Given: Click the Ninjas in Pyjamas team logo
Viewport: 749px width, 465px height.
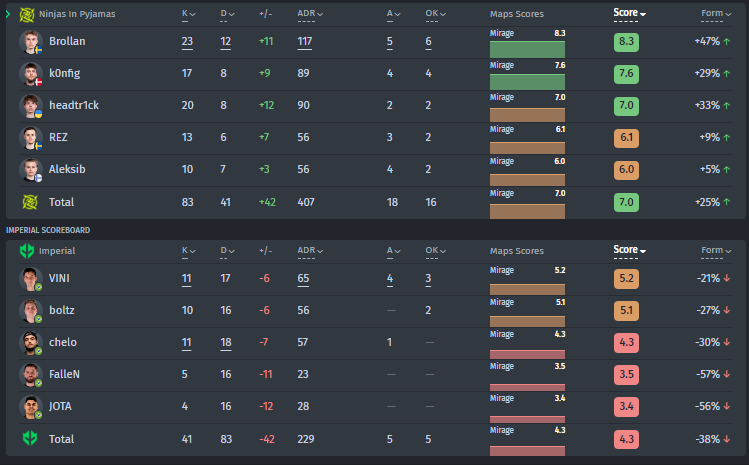Looking at the screenshot, I should 27,14.
